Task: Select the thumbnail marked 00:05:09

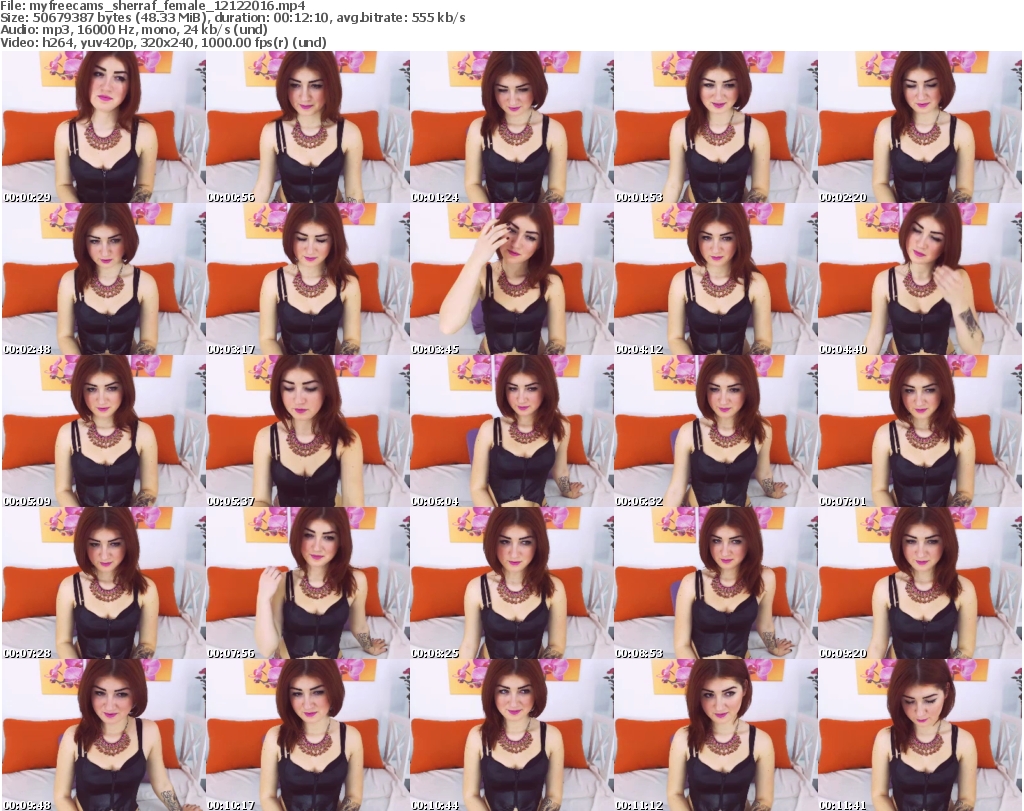Action: tap(103, 431)
